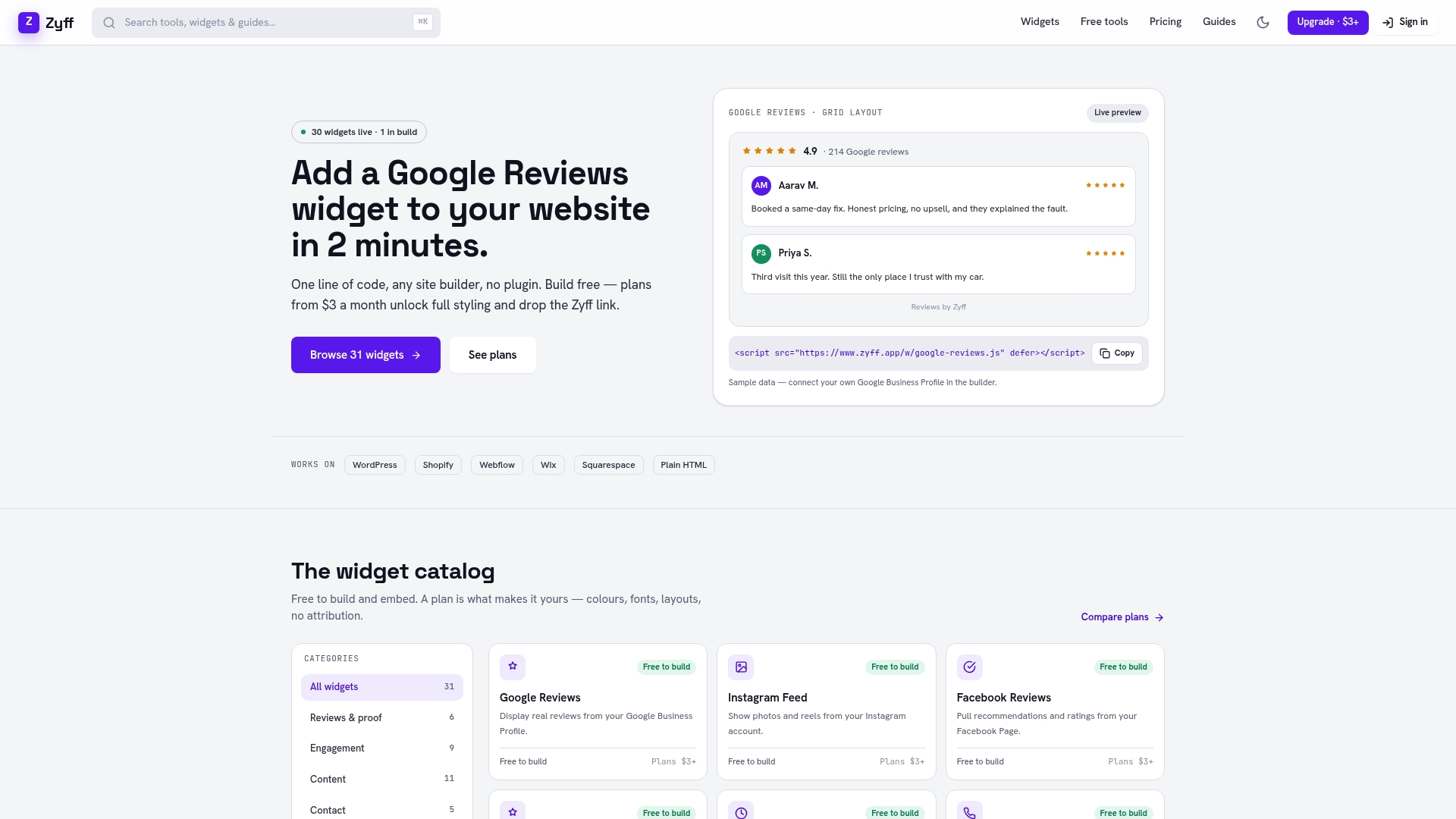Image resolution: width=1456 pixels, height=819 pixels.
Task: Open the Widgets nav menu
Action: [1040, 22]
